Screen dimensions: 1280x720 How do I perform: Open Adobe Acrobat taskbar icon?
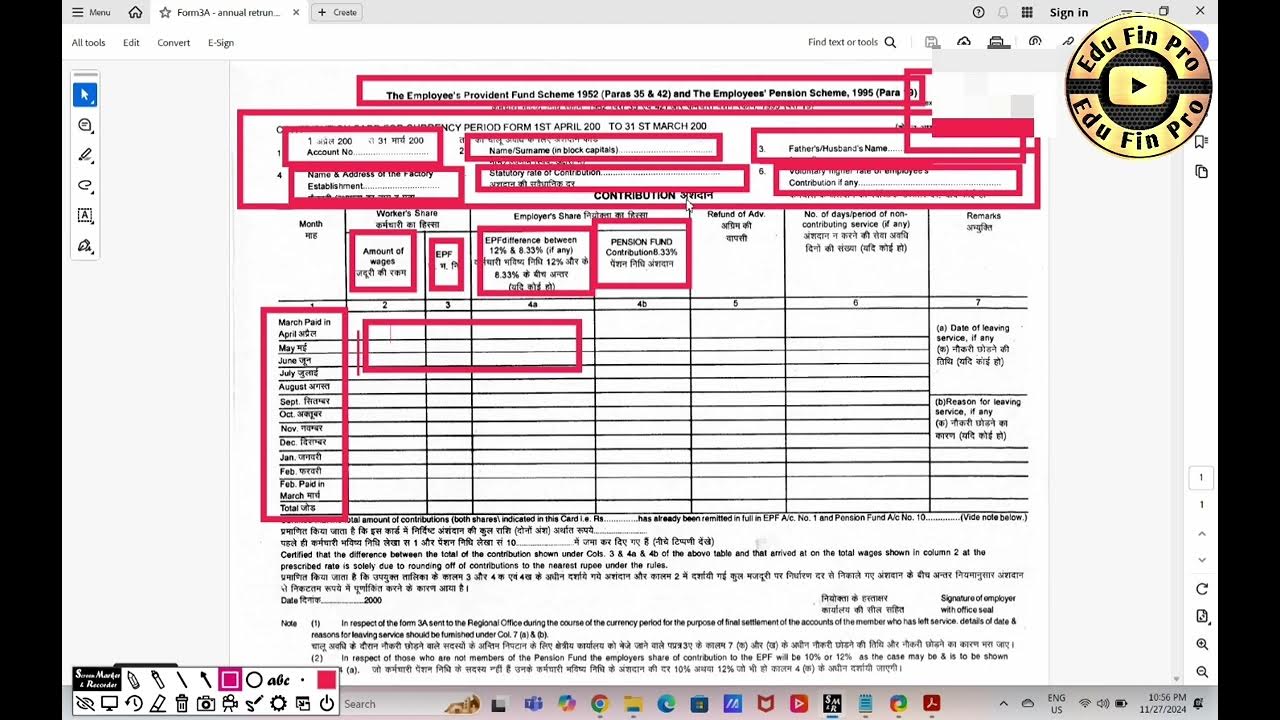coord(932,704)
